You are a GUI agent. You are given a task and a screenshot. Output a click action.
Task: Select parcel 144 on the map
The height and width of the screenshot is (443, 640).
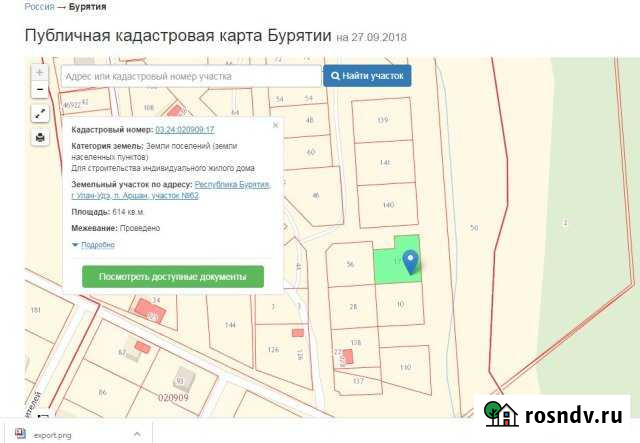(230, 325)
